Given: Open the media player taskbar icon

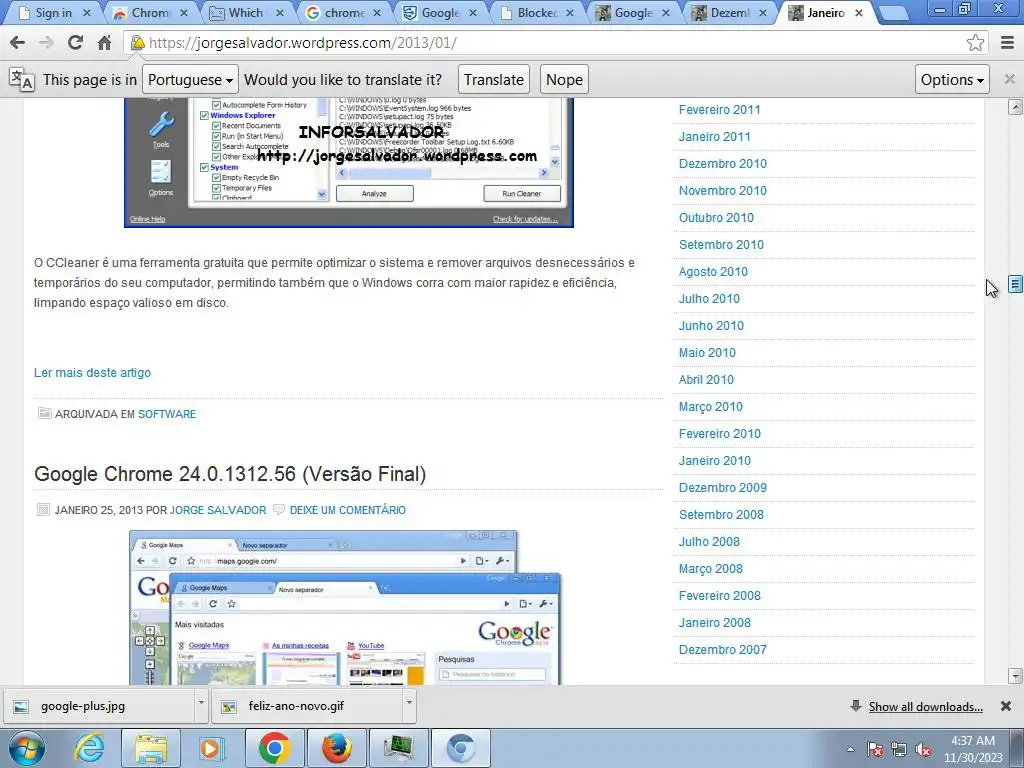Looking at the screenshot, I should [212, 748].
